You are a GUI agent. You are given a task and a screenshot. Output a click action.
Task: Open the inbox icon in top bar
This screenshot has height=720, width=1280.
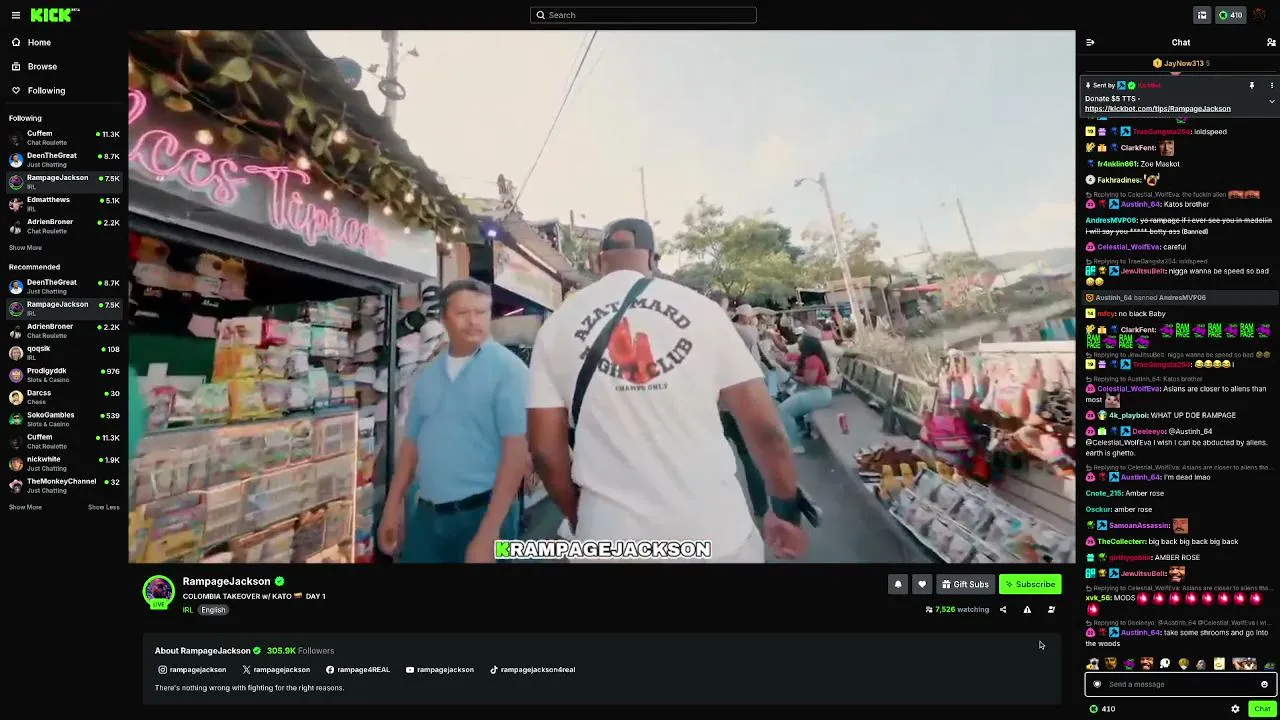[1202, 15]
